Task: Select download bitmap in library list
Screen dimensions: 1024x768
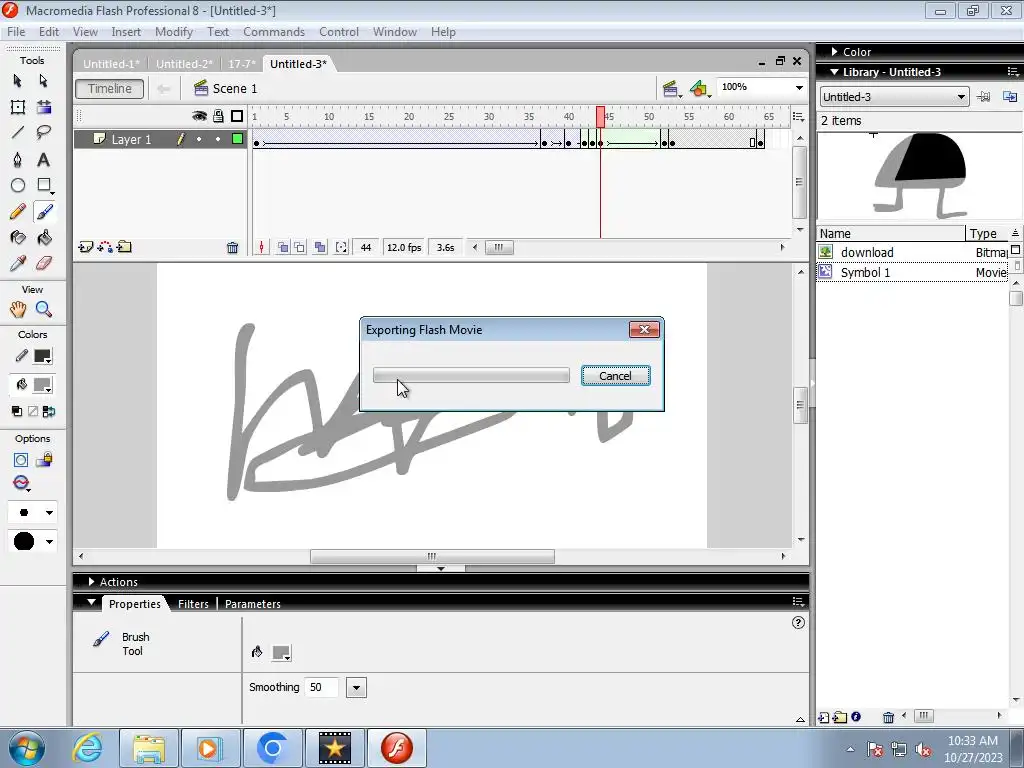Action: point(912,252)
